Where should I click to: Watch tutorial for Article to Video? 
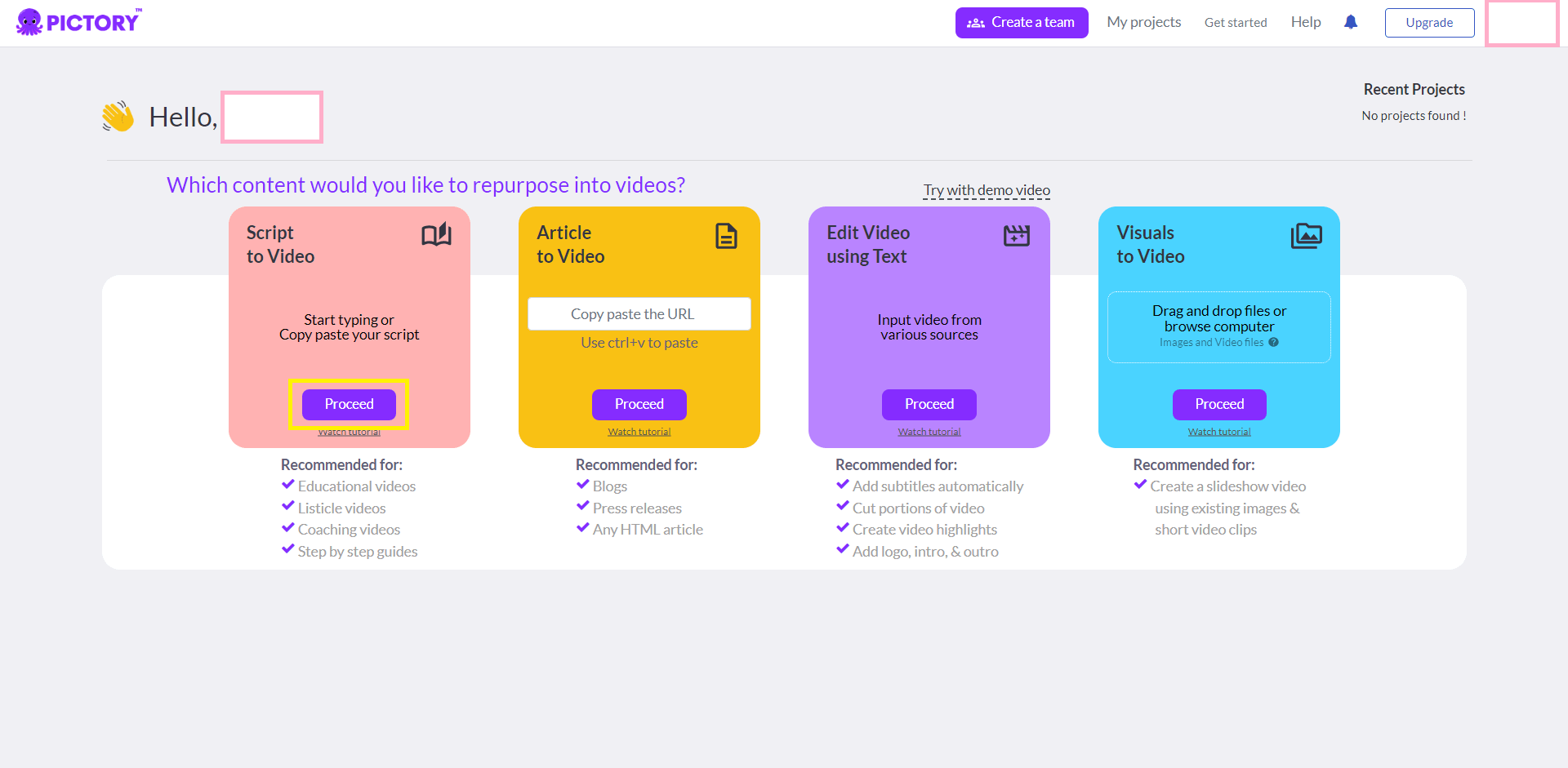click(639, 432)
